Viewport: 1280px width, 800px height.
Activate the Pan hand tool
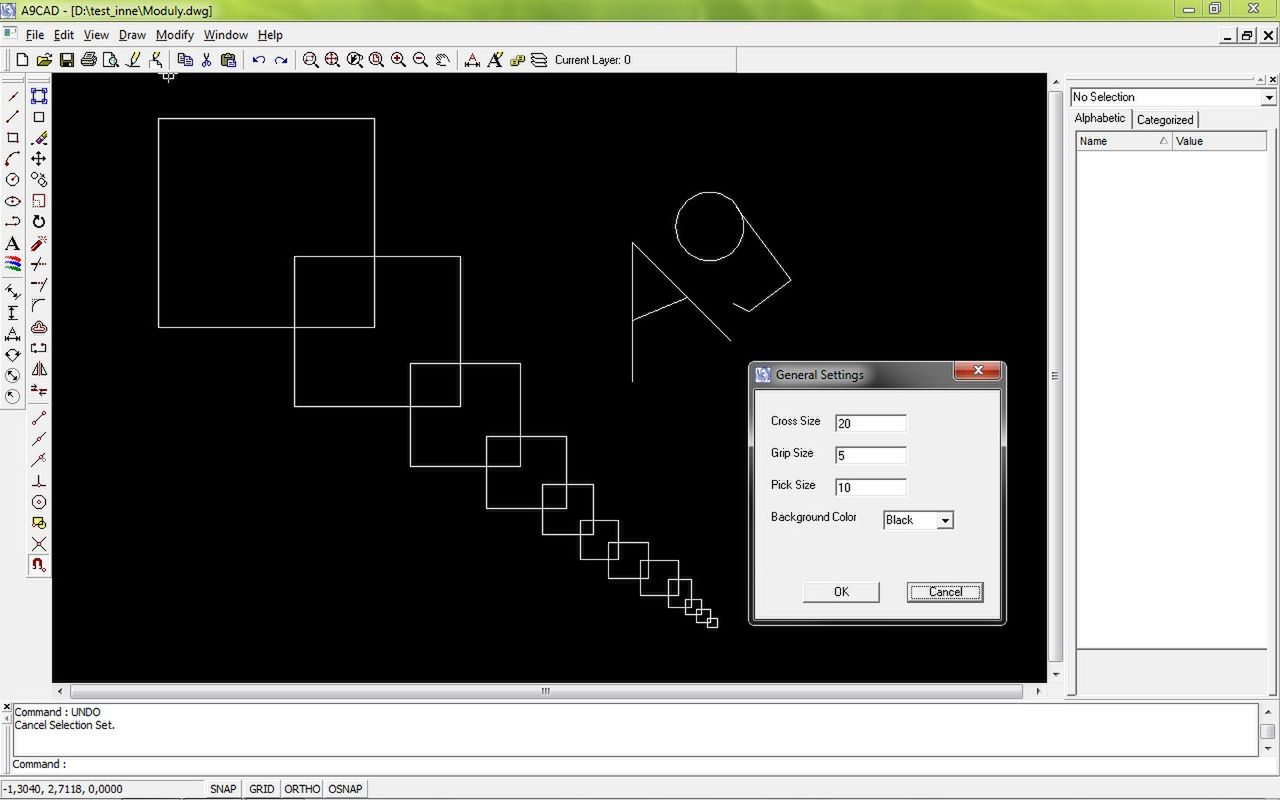pos(442,60)
